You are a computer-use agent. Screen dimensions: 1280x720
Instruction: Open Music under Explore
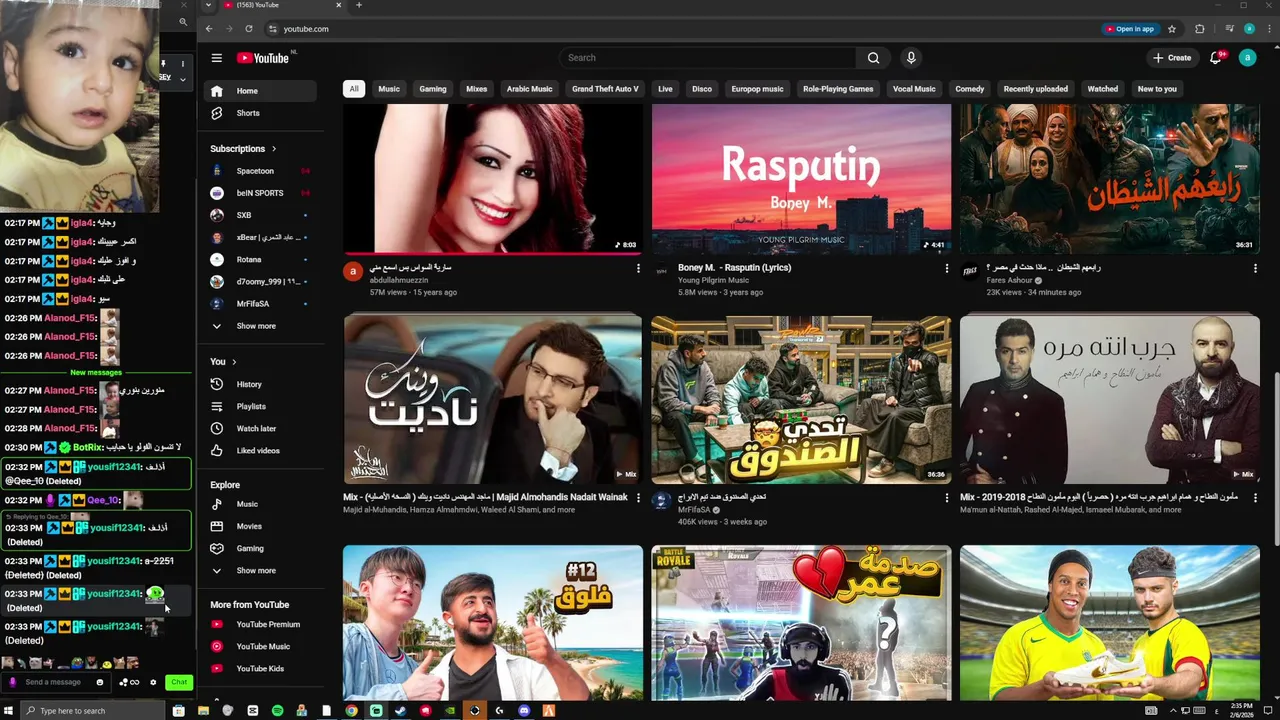coord(260,504)
